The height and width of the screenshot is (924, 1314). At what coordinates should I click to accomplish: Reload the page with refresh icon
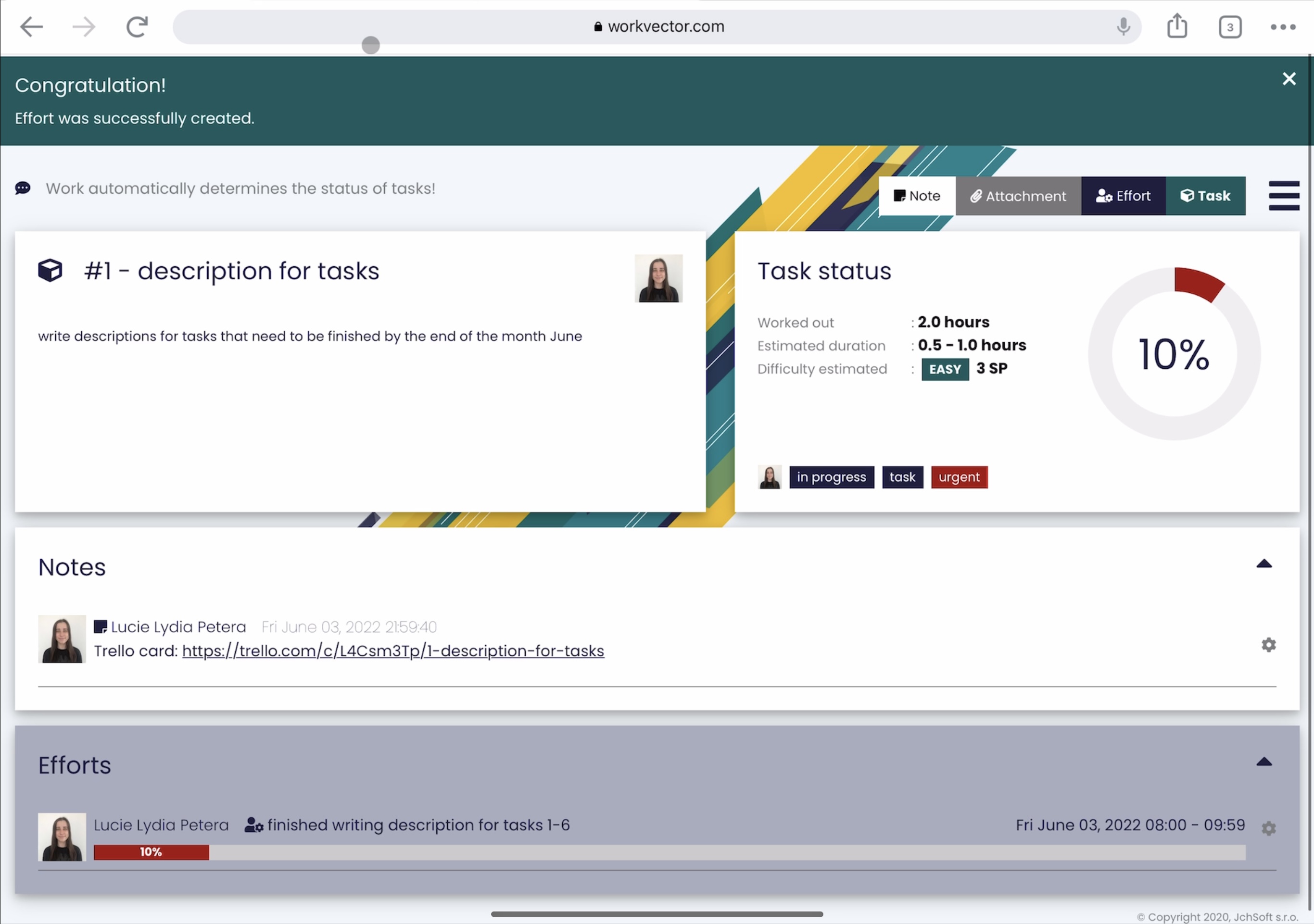137,26
